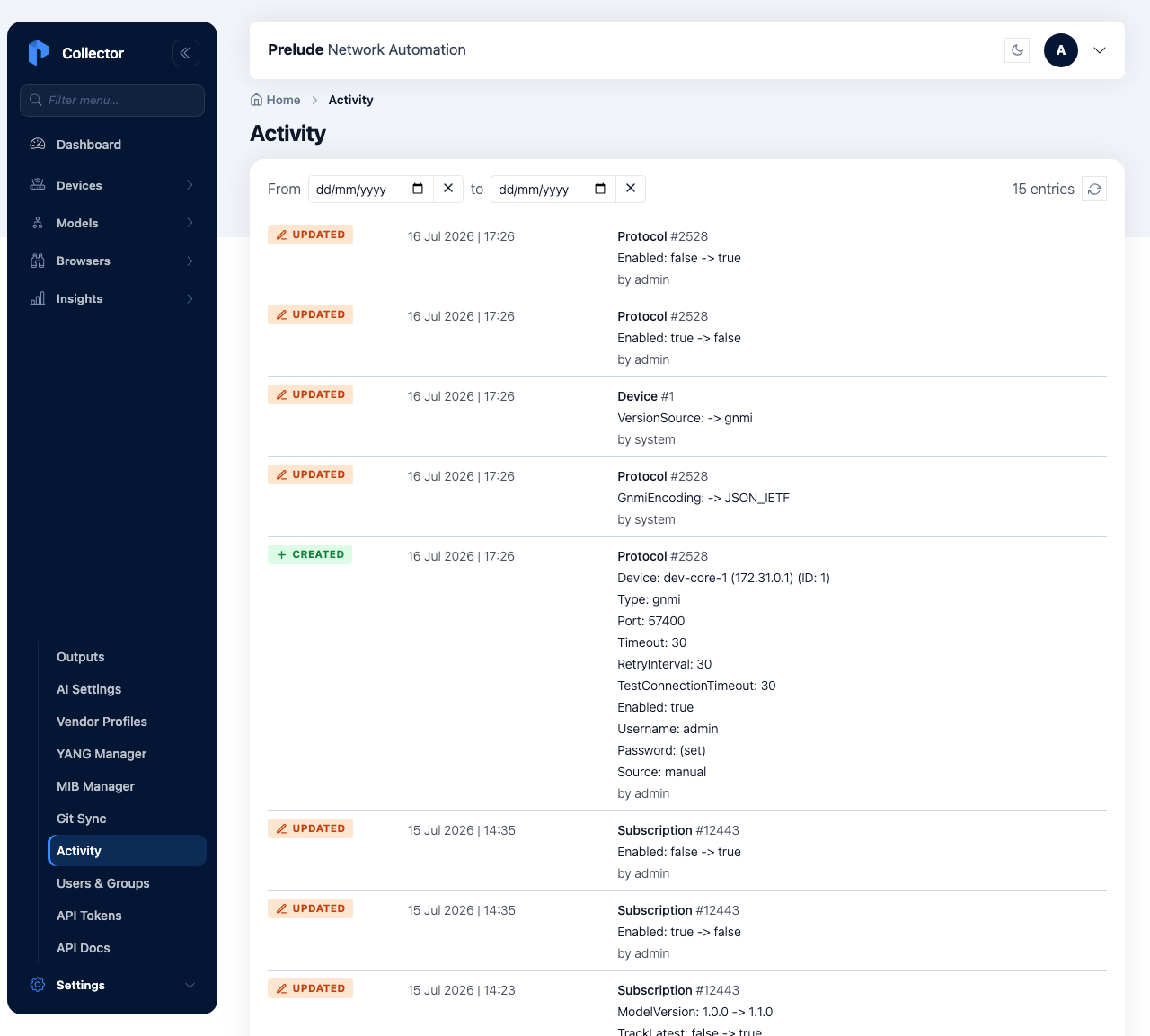The width and height of the screenshot is (1150, 1036).
Task: Click '15 Jul 2026 | 14:23' timestamp
Action: (x=462, y=990)
